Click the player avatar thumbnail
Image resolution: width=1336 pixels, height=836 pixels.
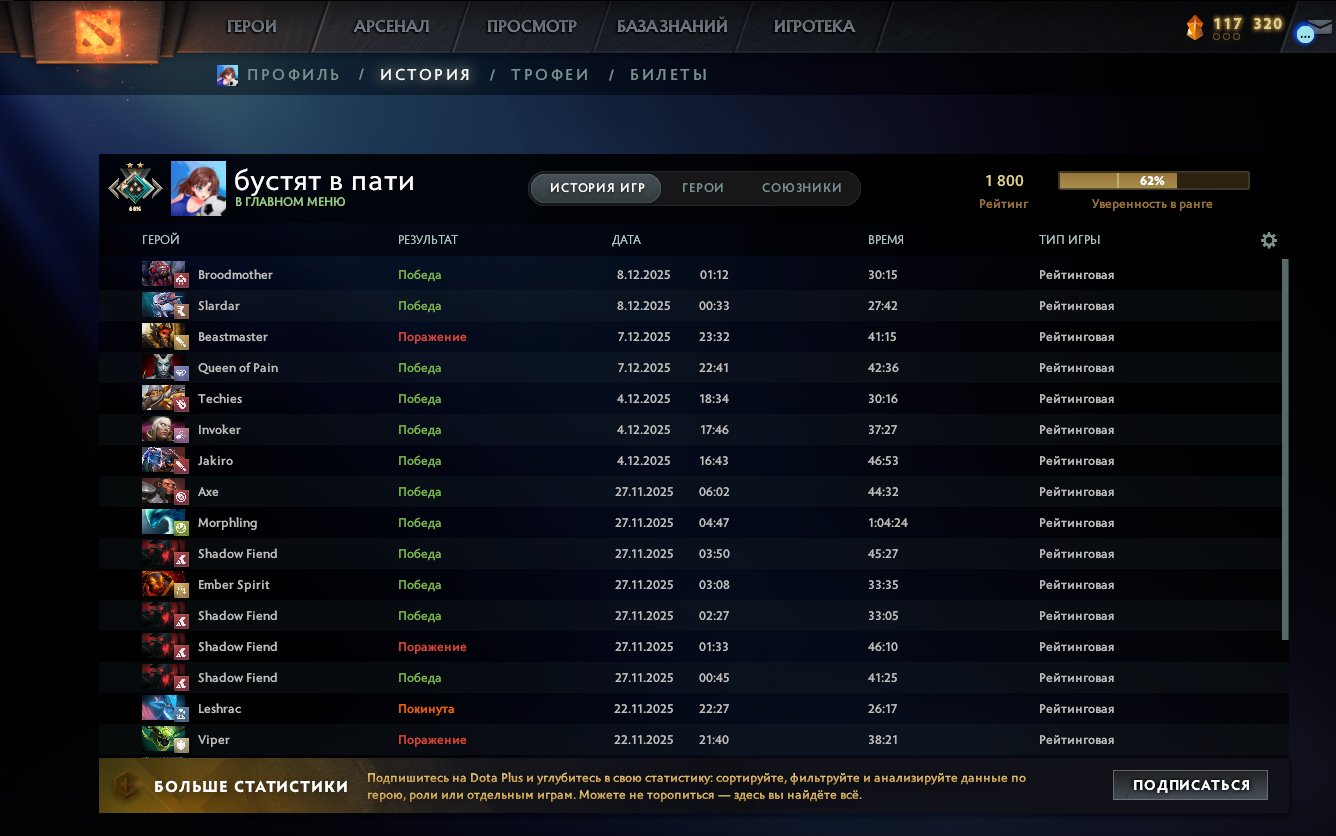[x=198, y=186]
